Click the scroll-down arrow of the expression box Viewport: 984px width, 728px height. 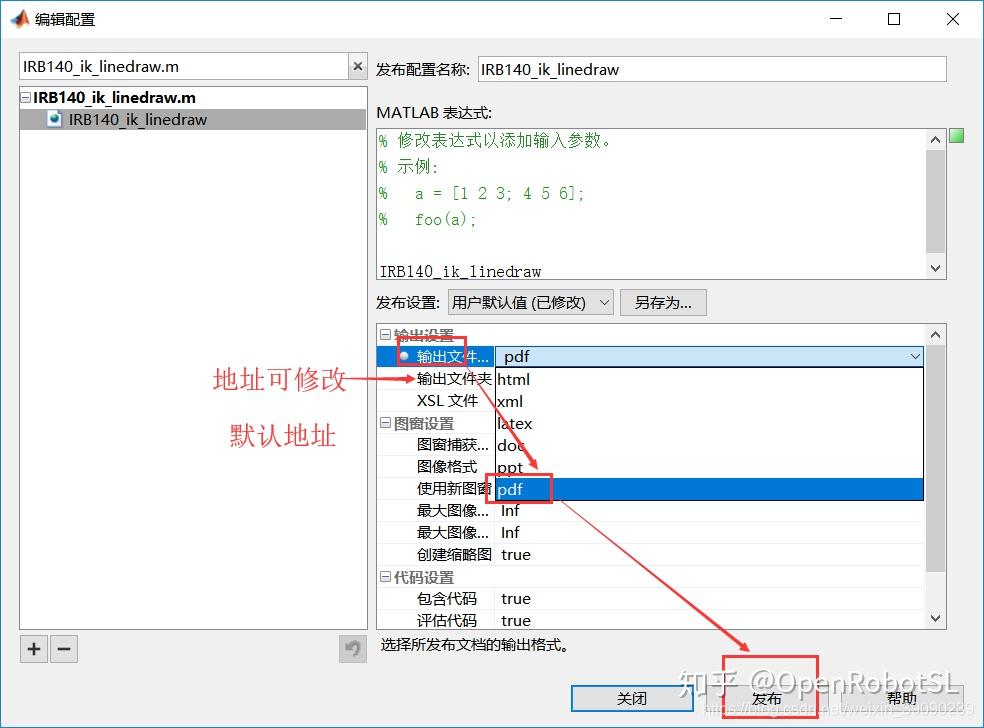coord(933,268)
